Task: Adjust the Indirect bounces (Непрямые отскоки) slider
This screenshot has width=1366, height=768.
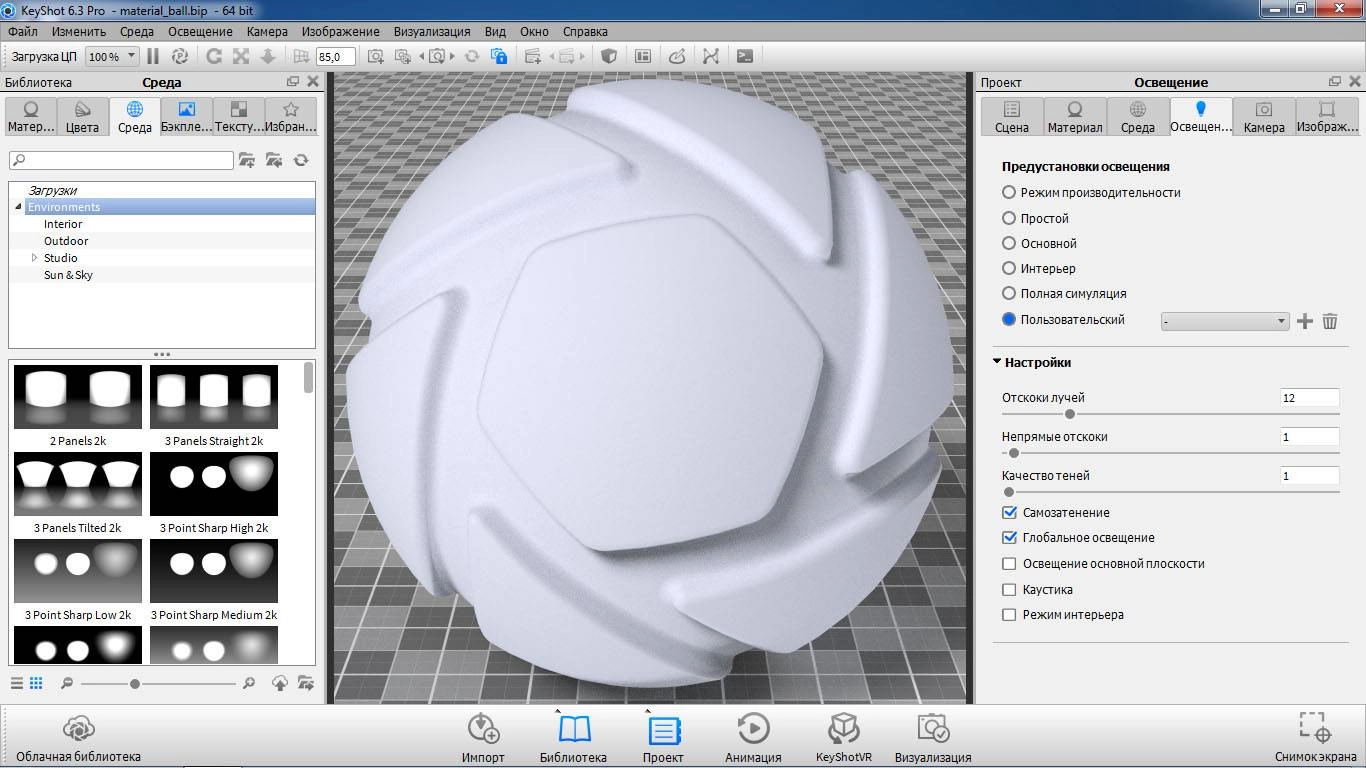Action: [x=1014, y=452]
